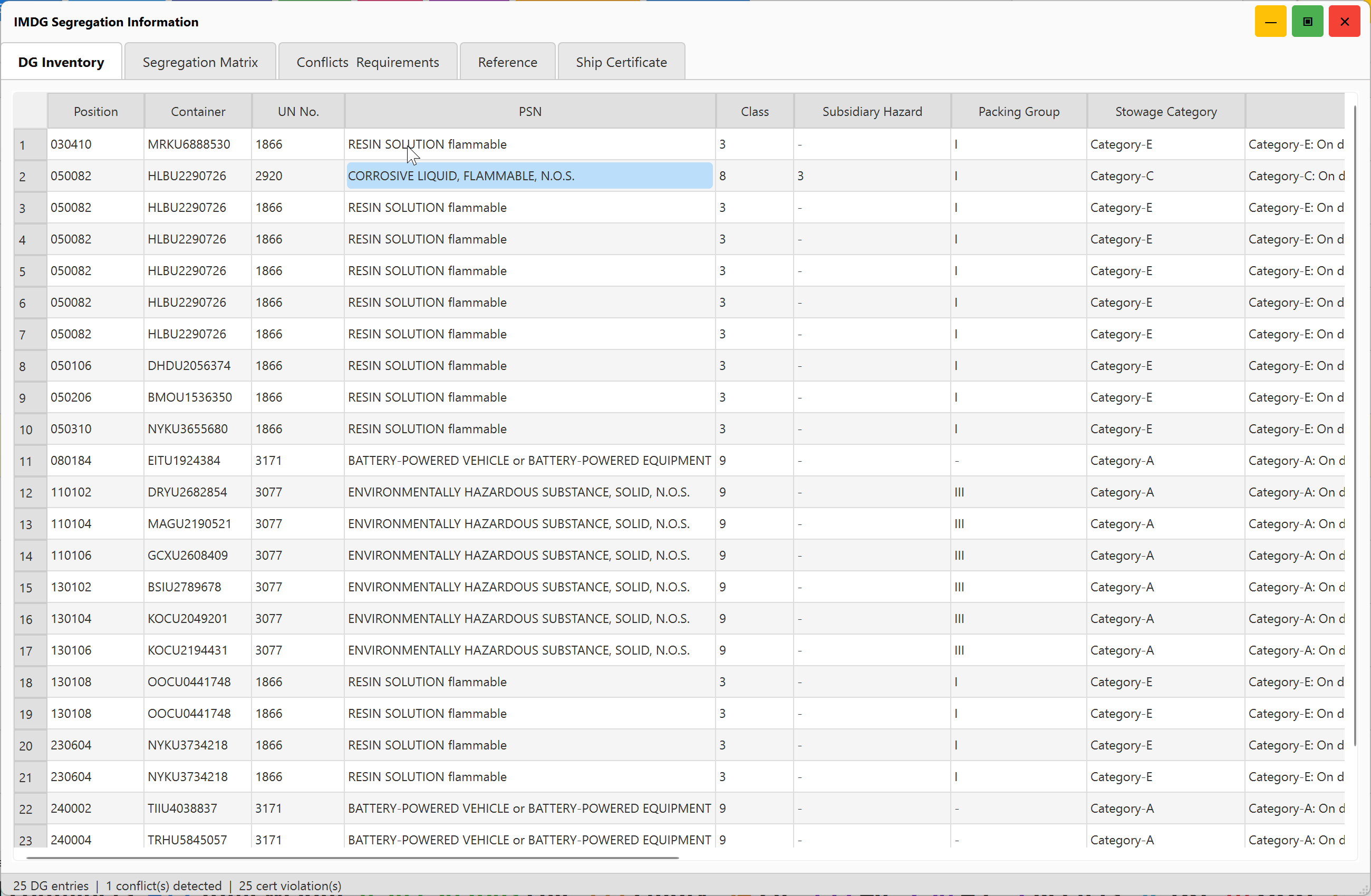Viewport: 1371px width, 896px height.
Task: Select container cell BSIU2789678
Action: click(198, 587)
